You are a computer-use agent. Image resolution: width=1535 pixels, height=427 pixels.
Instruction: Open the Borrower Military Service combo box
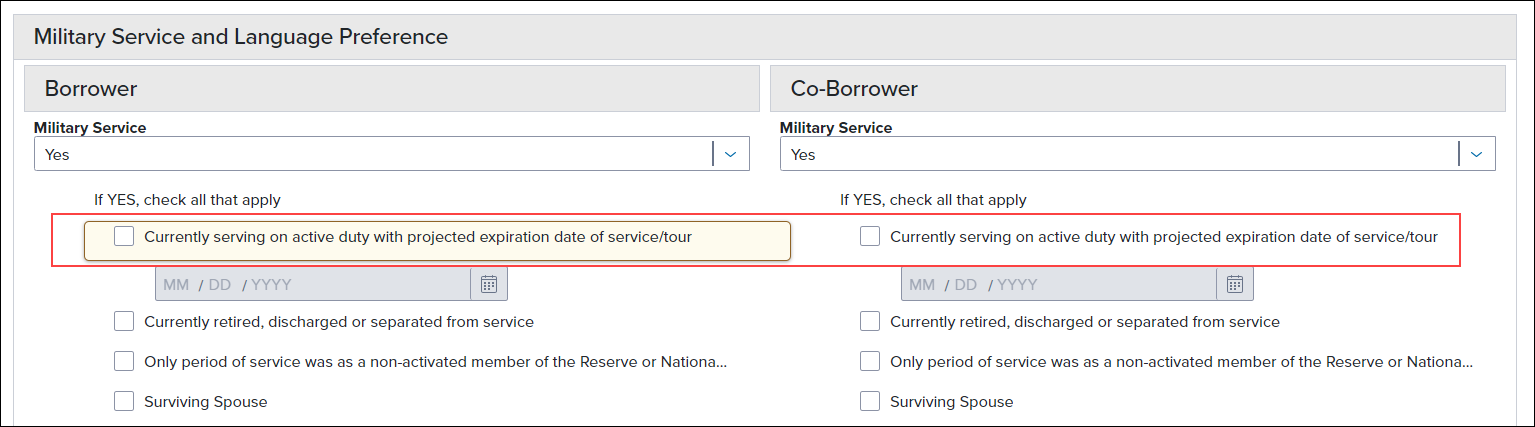pos(392,154)
